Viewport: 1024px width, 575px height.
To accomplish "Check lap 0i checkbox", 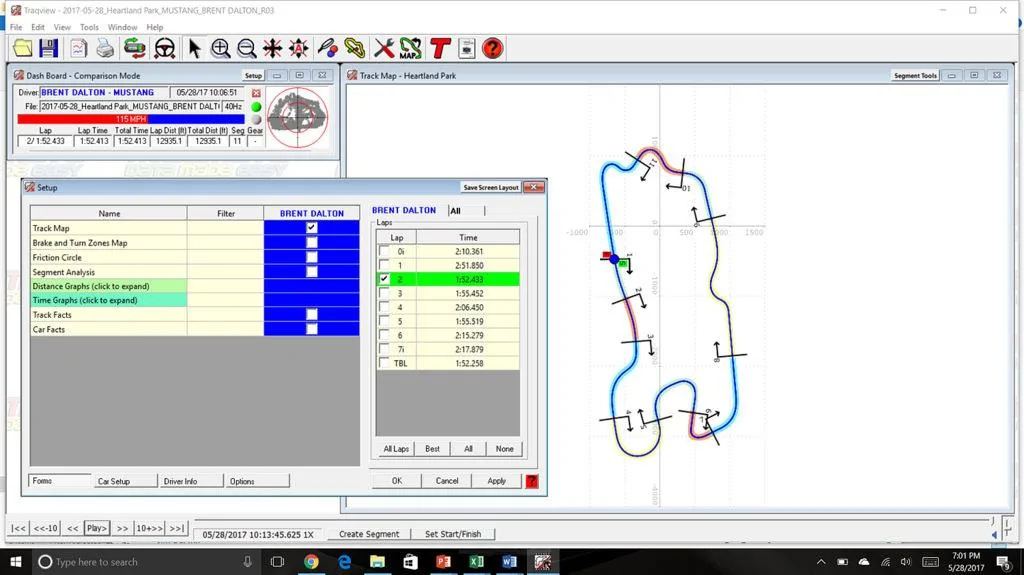I will tap(384, 251).
